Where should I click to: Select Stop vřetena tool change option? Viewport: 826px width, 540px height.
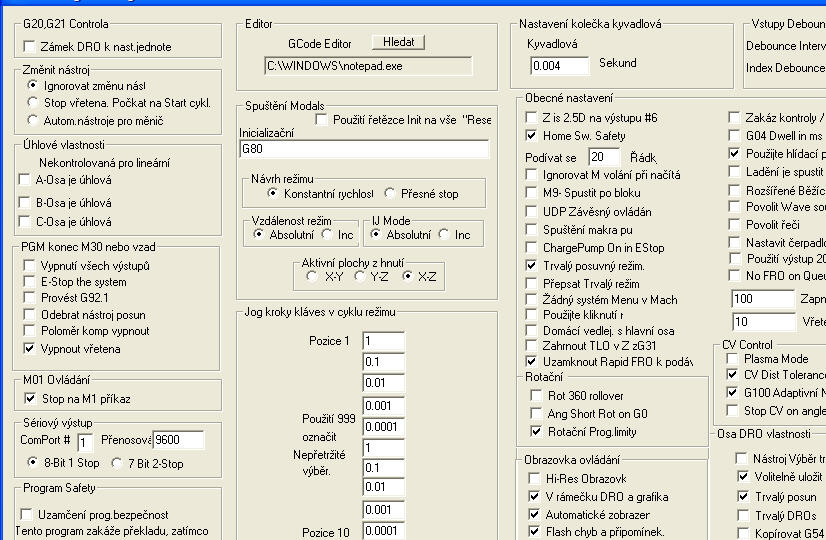coord(34,103)
